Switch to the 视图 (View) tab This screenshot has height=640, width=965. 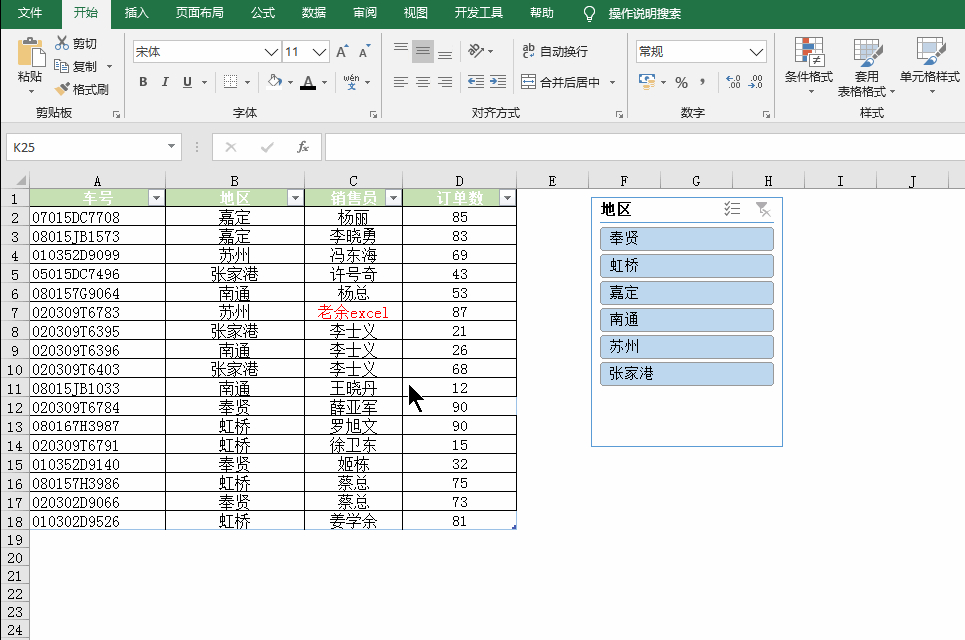415,13
